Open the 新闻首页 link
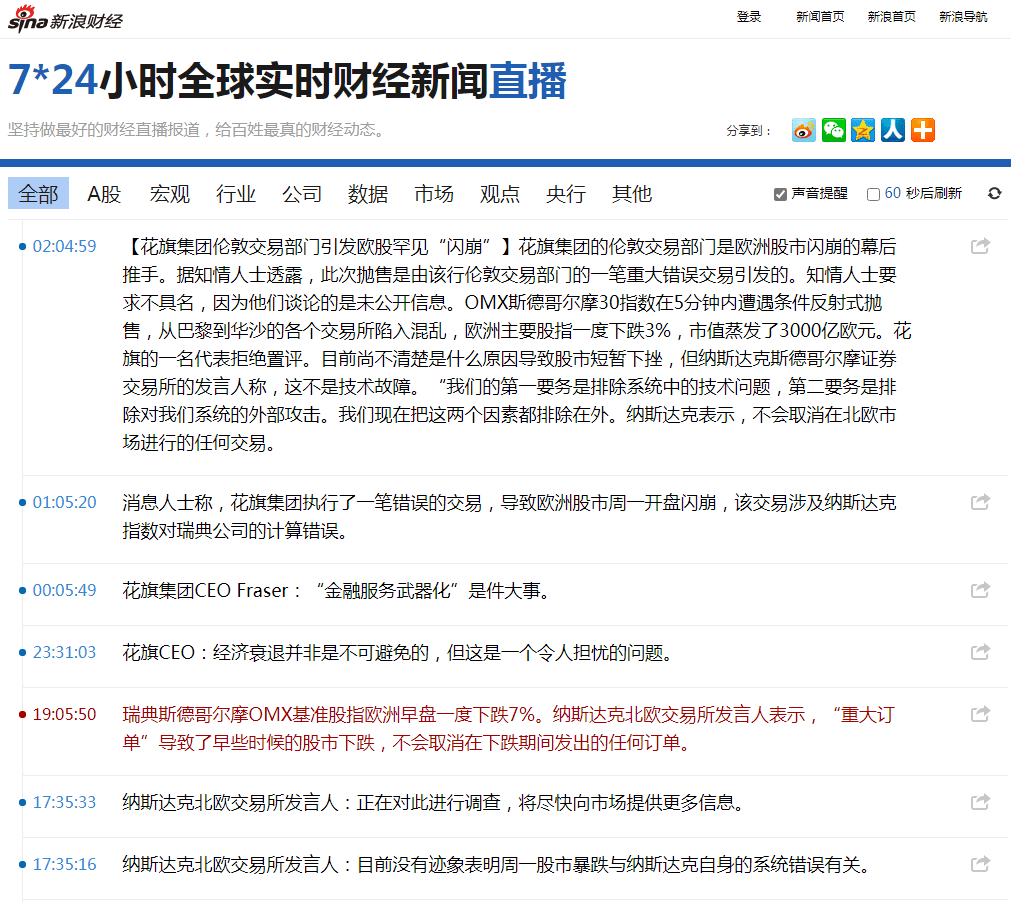This screenshot has width=1011, height=903. pyautogui.click(x=820, y=17)
